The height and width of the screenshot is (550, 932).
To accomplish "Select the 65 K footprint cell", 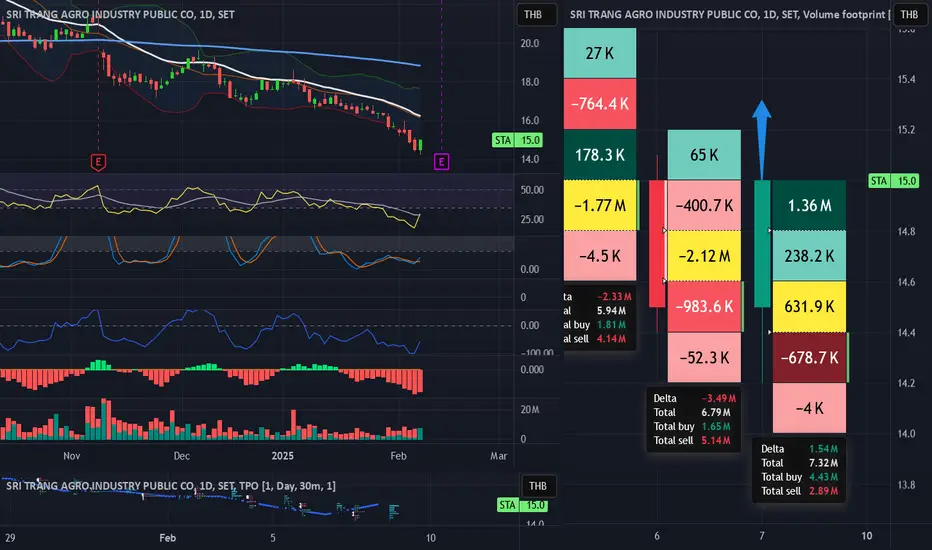I will [704, 155].
